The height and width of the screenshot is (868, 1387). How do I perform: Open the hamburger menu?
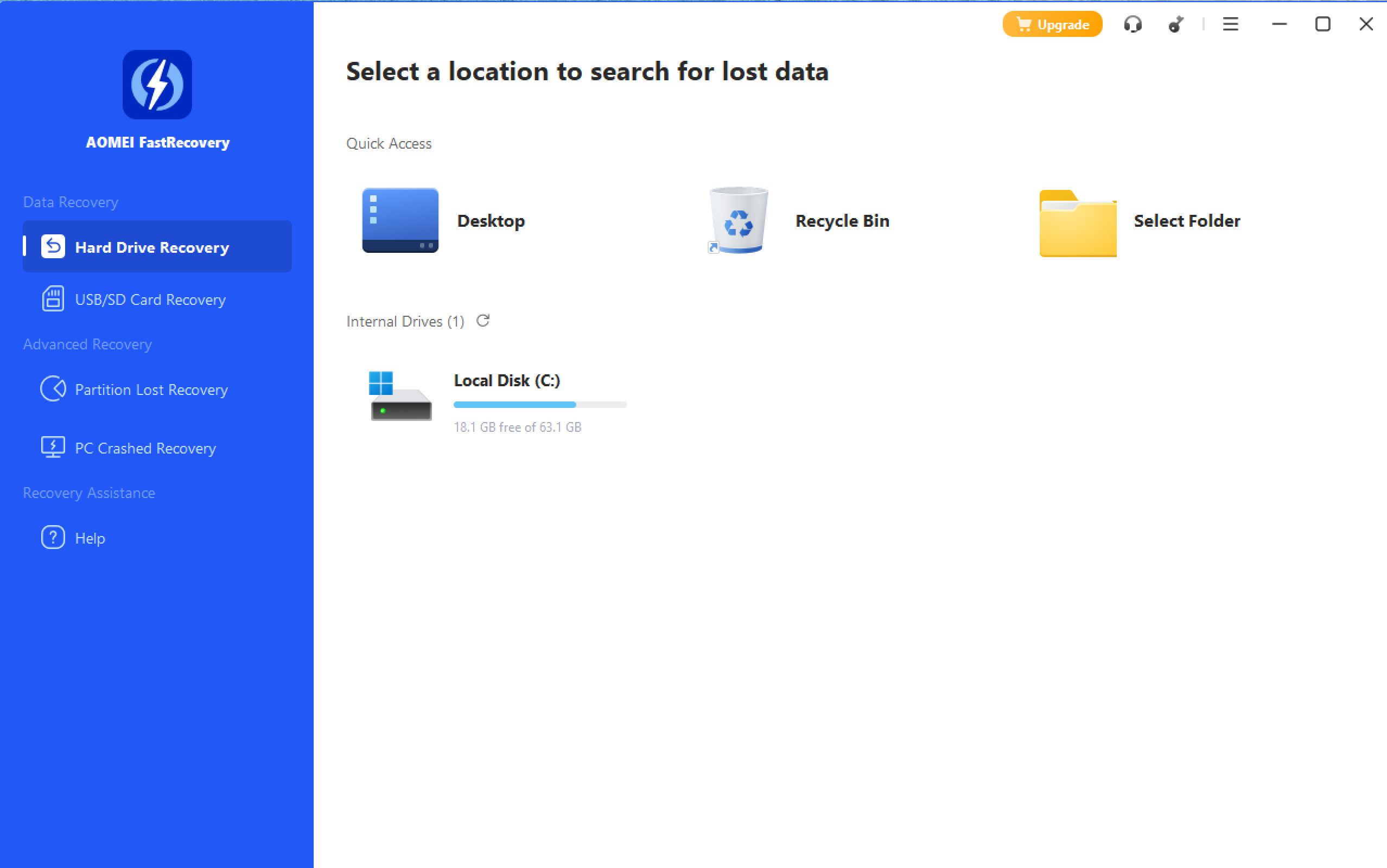tap(1230, 24)
